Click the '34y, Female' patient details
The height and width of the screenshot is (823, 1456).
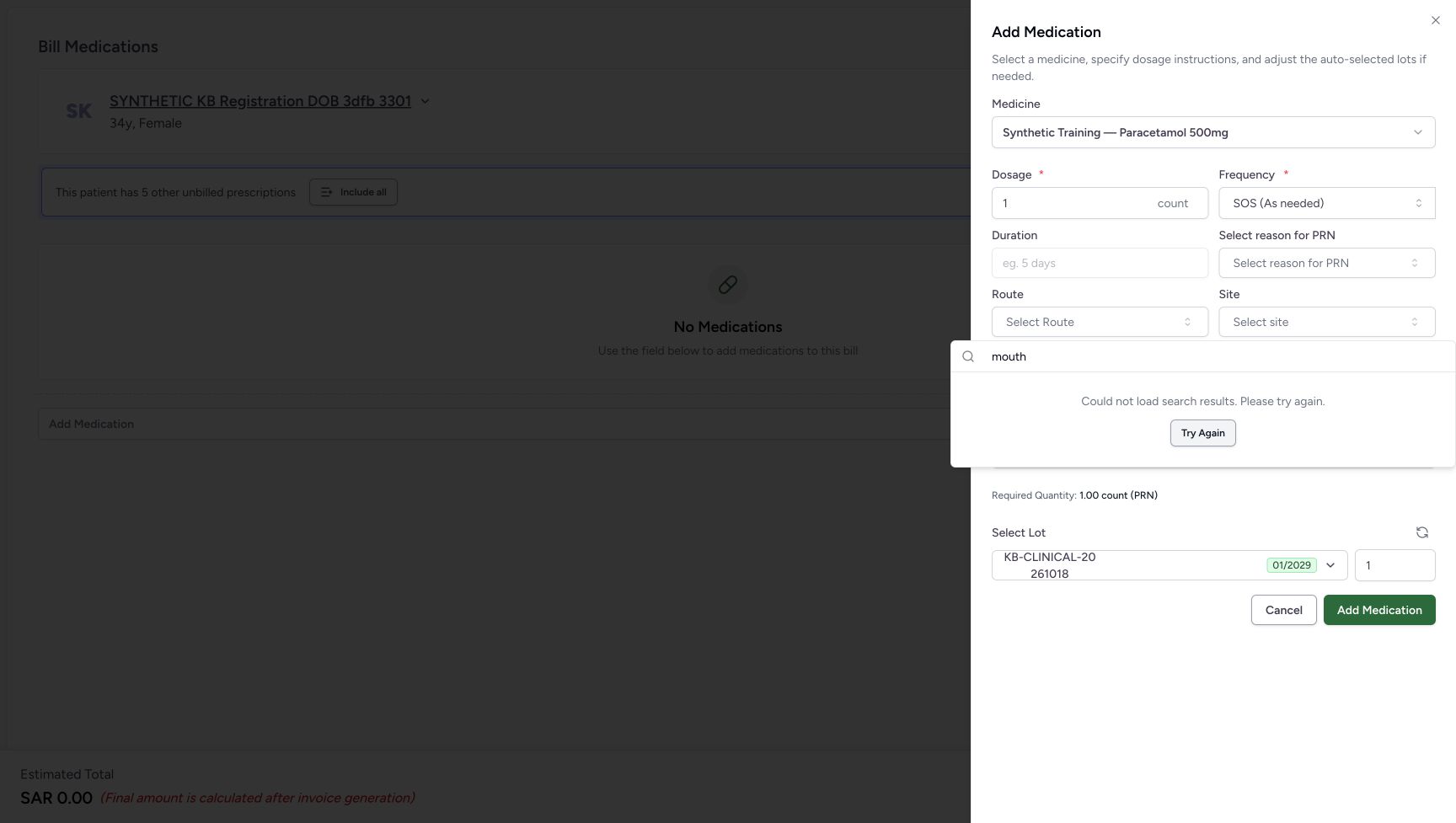coord(146,123)
